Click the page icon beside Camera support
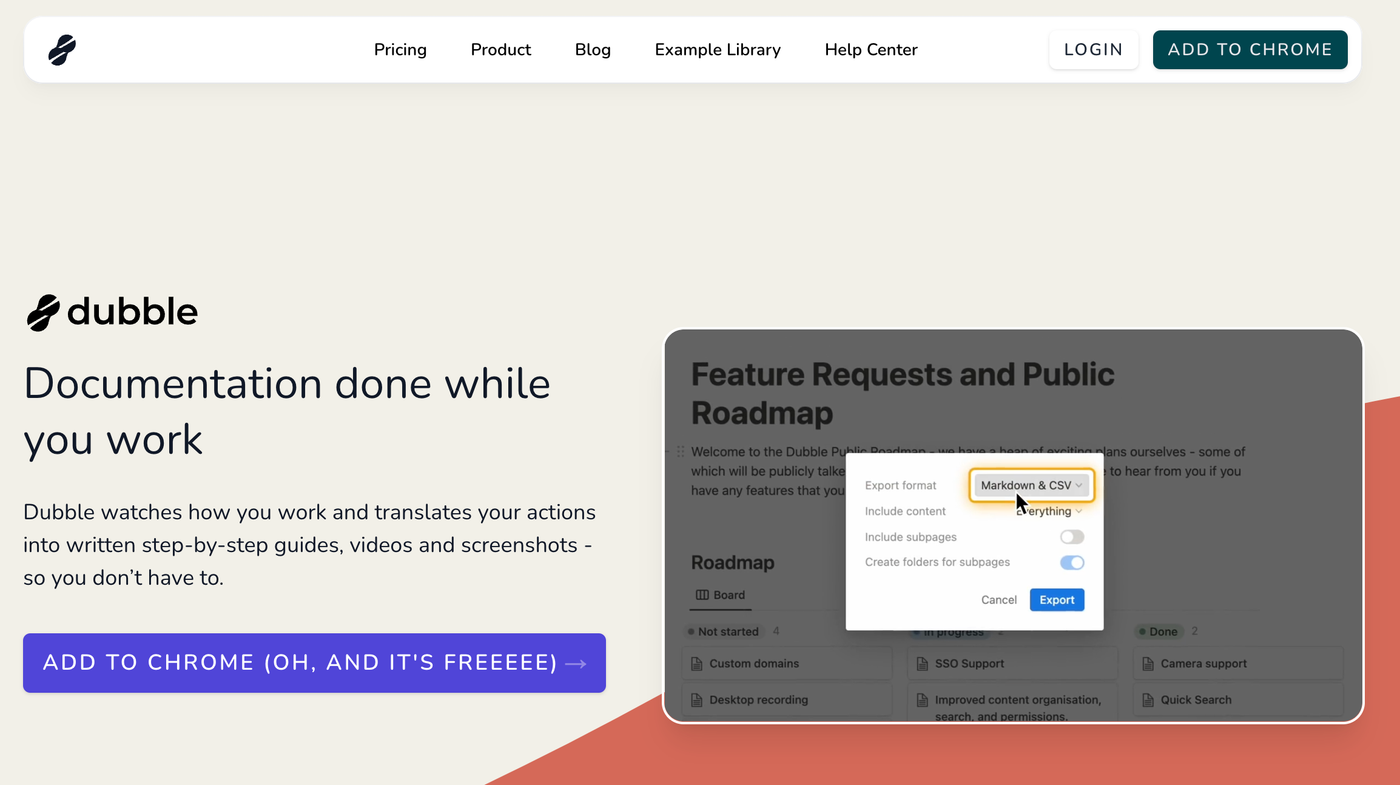The height and width of the screenshot is (785, 1400). pyautogui.click(x=1147, y=664)
